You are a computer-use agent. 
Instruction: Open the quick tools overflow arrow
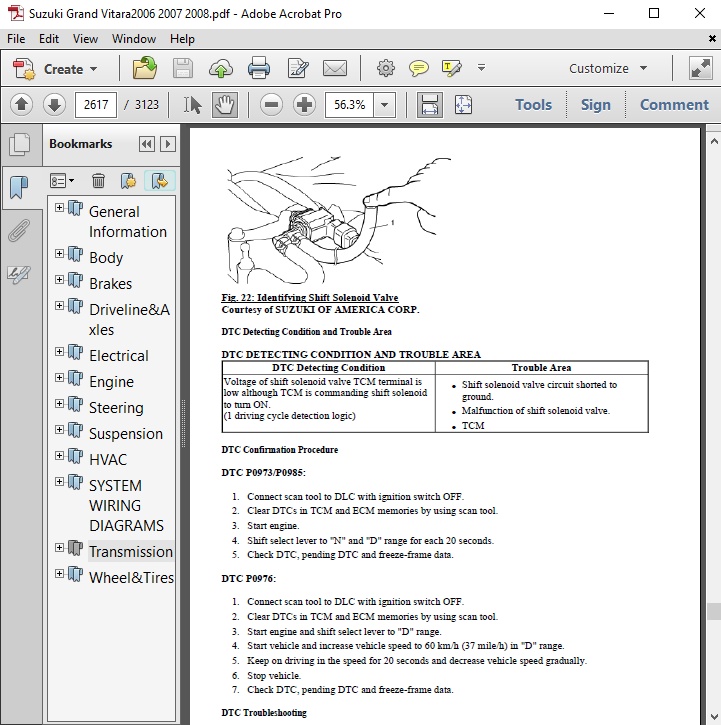click(481, 68)
